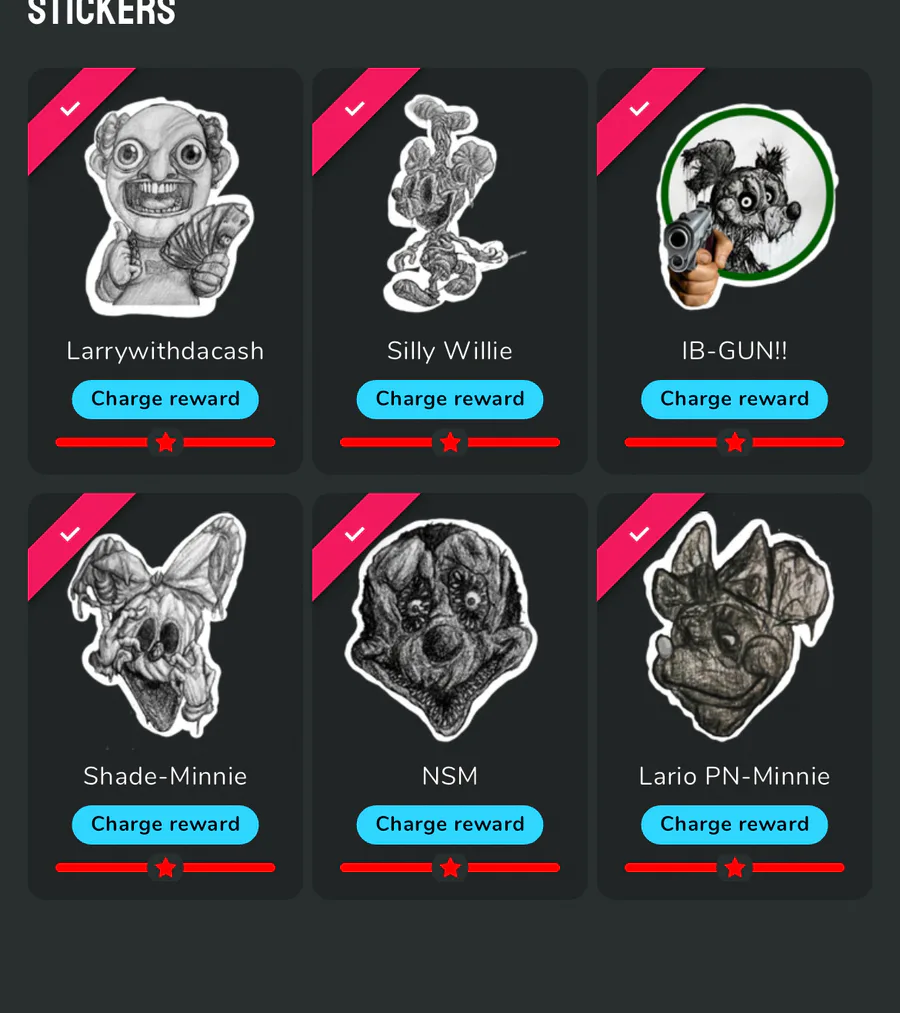The width and height of the screenshot is (900, 1013).
Task: Charge reward for IB-GUN!! sticker
Action: 735,399
